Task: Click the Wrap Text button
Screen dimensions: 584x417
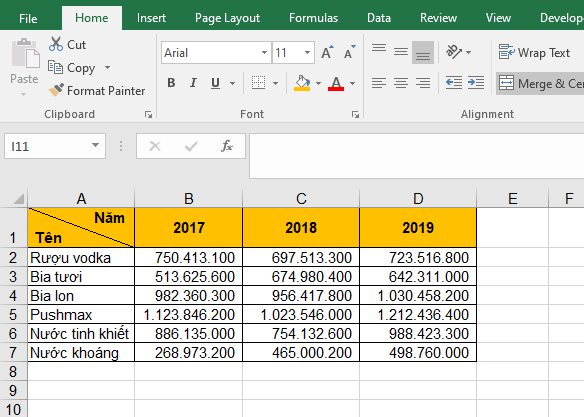Action: pyautogui.click(x=534, y=52)
